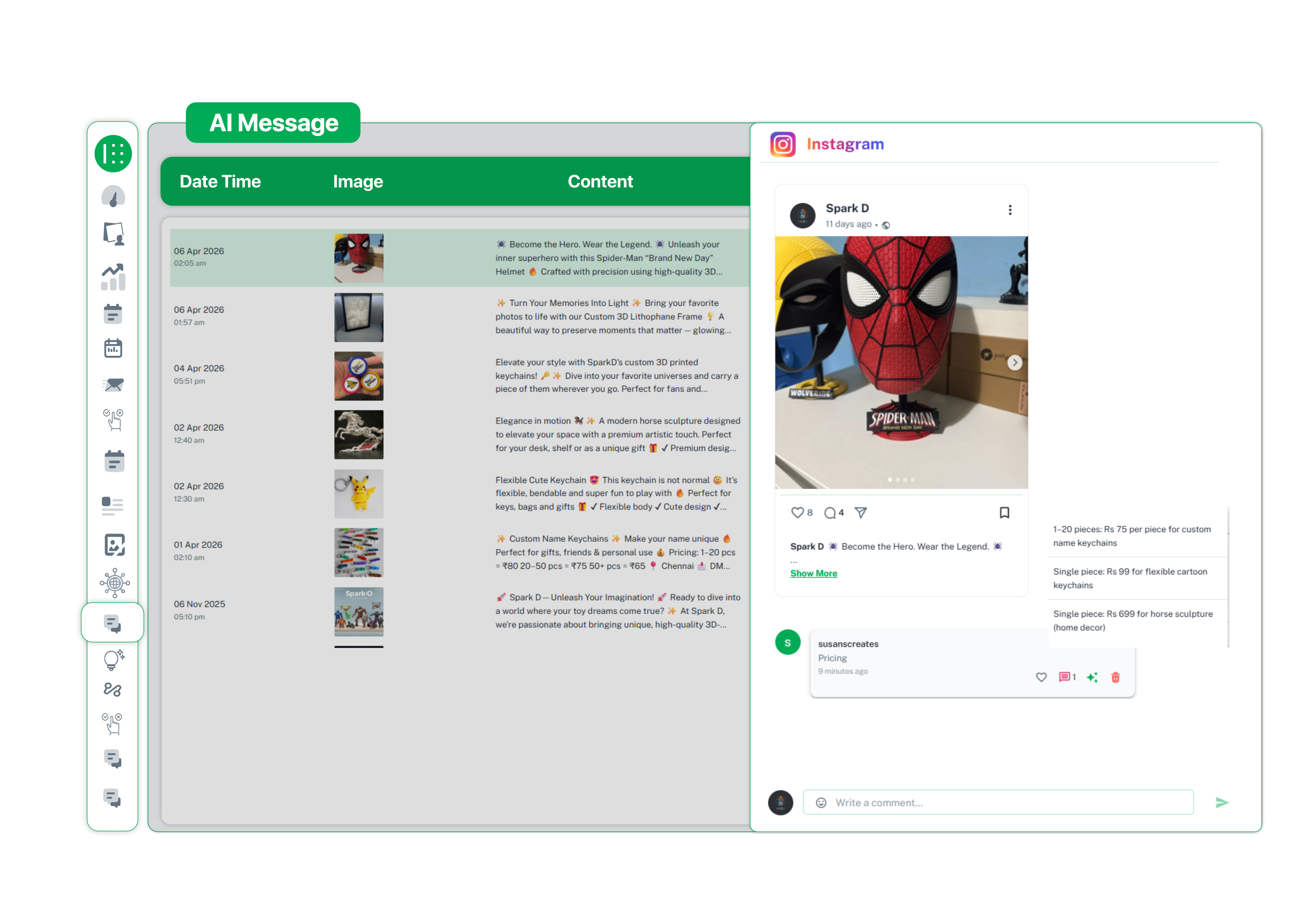Image resolution: width=1307 pixels, height=924 pixels.
Task: Like the susanscreates pricing comment
Action: [x=1041, y=677]
